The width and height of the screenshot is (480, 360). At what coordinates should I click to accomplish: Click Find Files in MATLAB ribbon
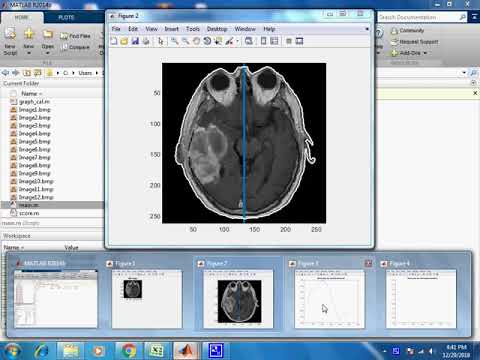[75, 36]
